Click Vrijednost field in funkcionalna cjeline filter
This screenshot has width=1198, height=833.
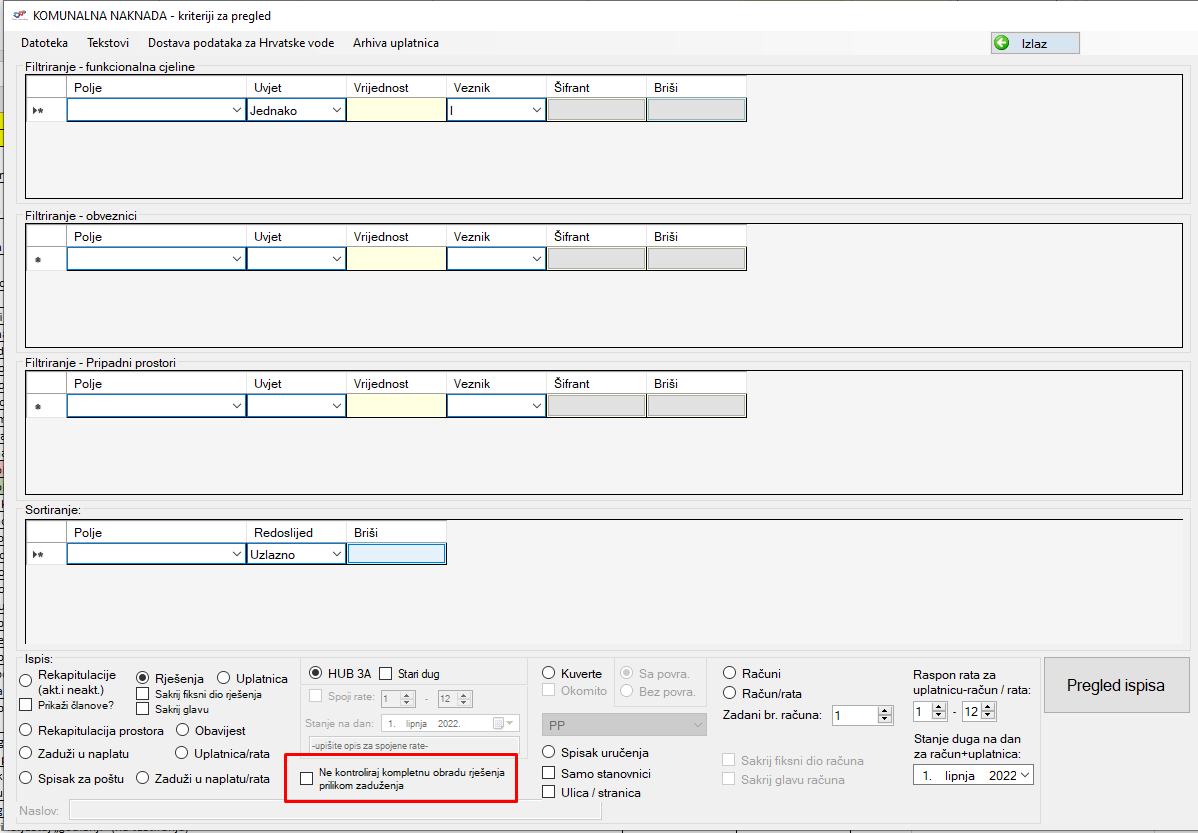[396, 111]
